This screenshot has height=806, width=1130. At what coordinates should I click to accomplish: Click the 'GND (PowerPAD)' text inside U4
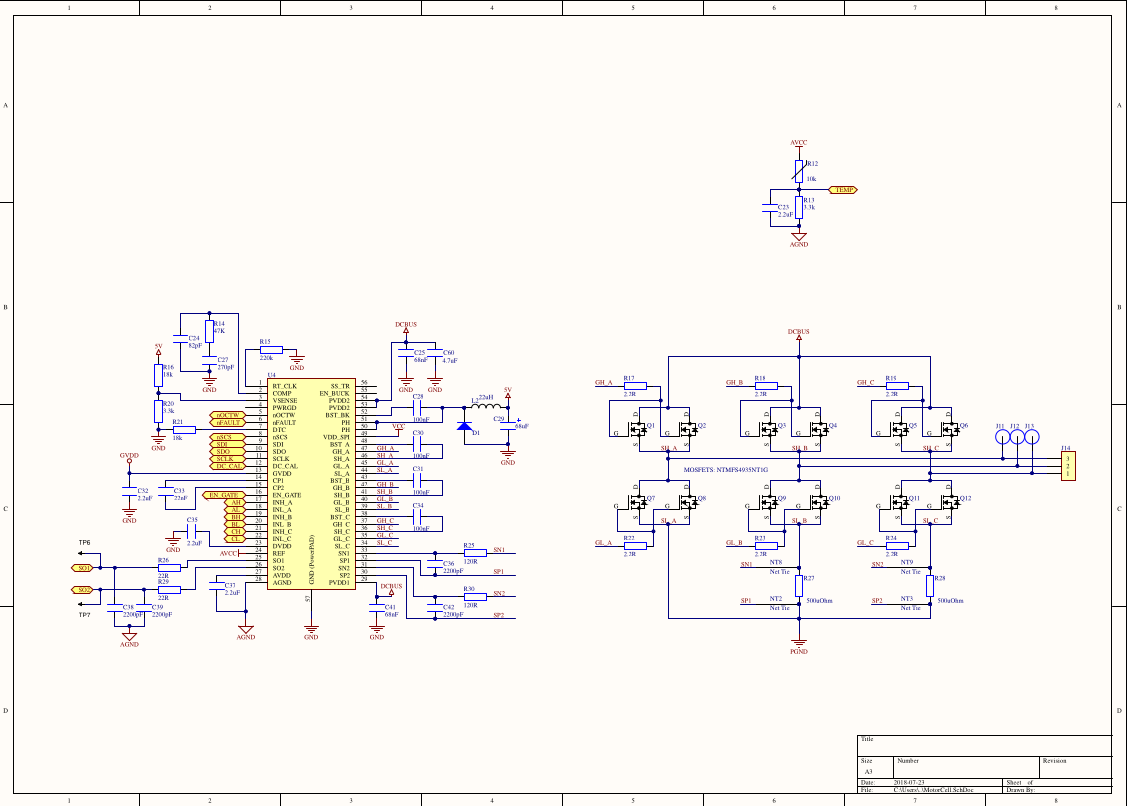(311, 559)
